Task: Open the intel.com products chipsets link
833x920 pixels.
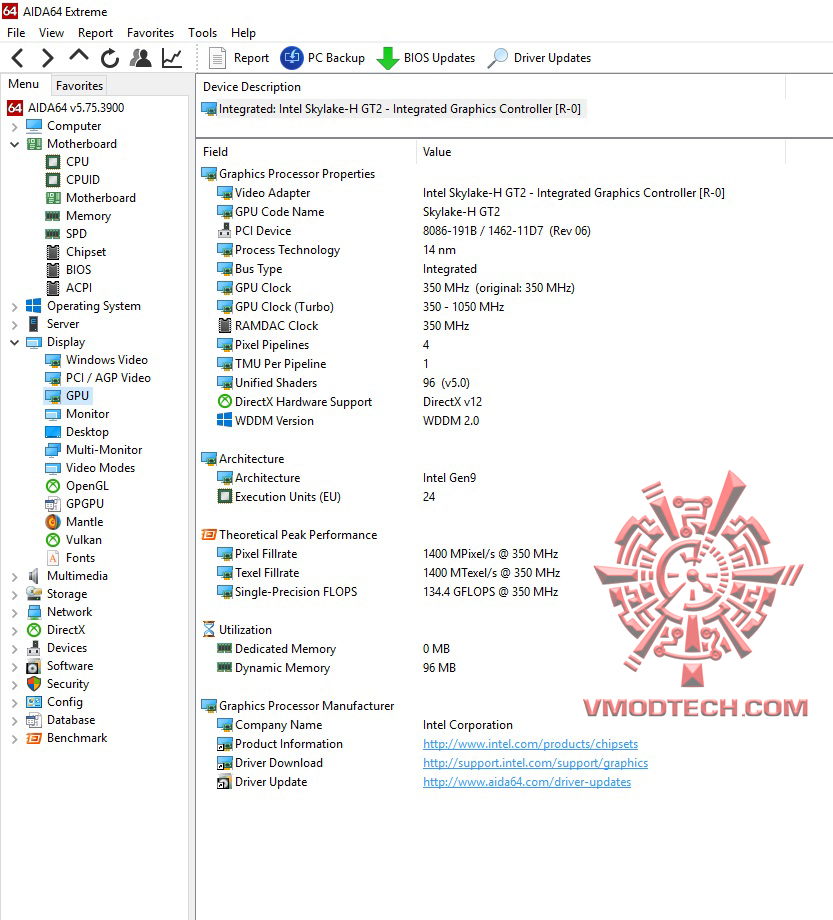Action: [530, 744]
